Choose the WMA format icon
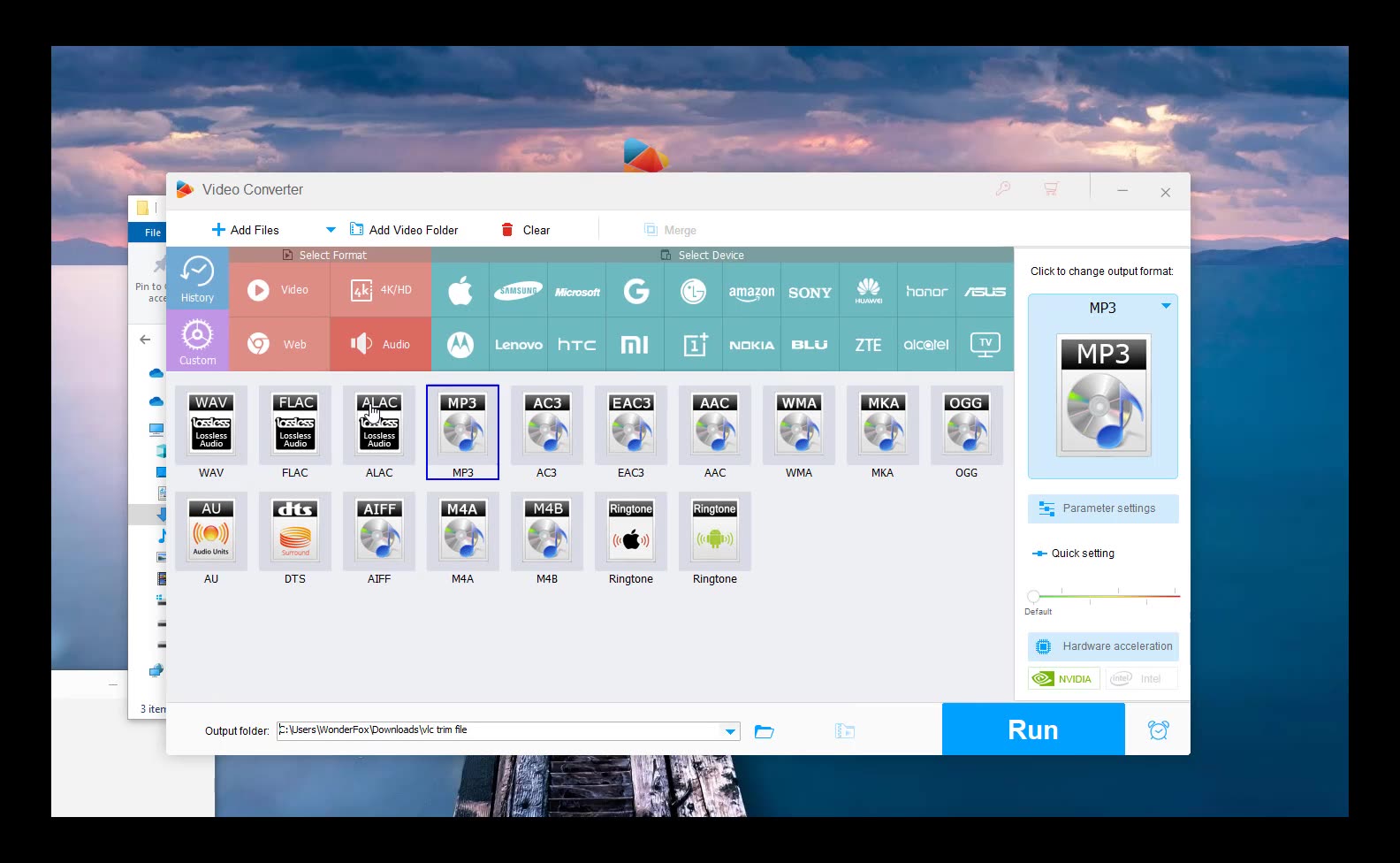The image size is (1400, 863). [799, 424]
